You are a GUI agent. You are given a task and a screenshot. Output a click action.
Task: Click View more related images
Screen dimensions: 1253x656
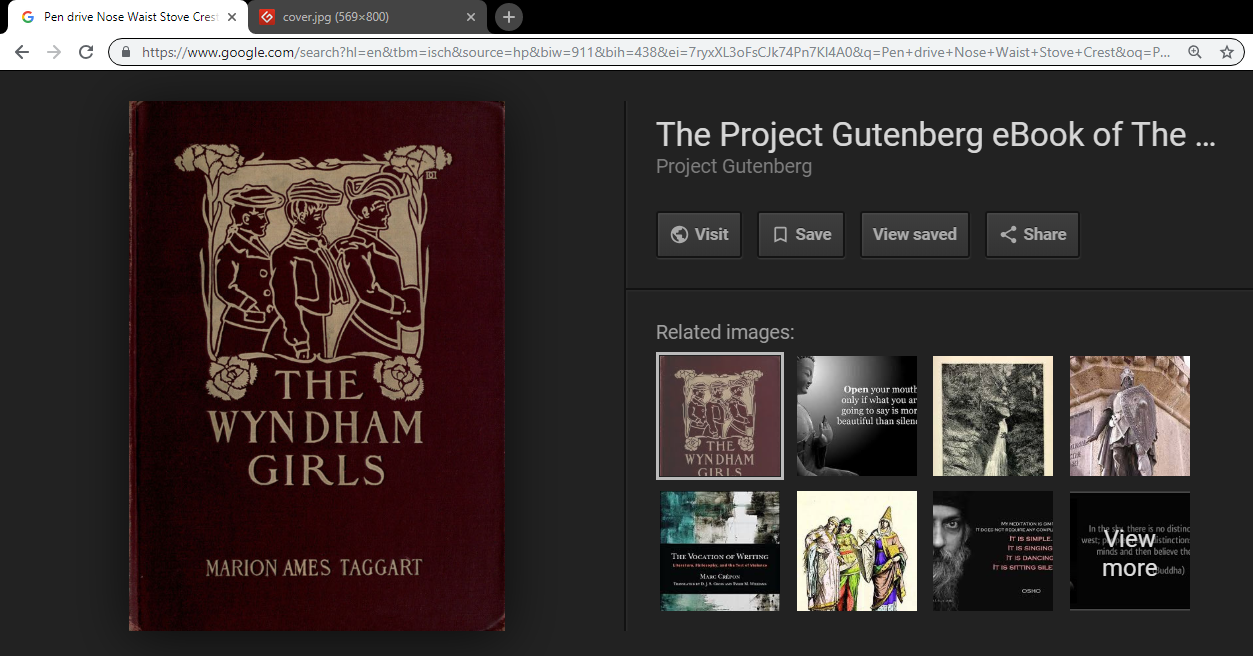(1130, 551)
